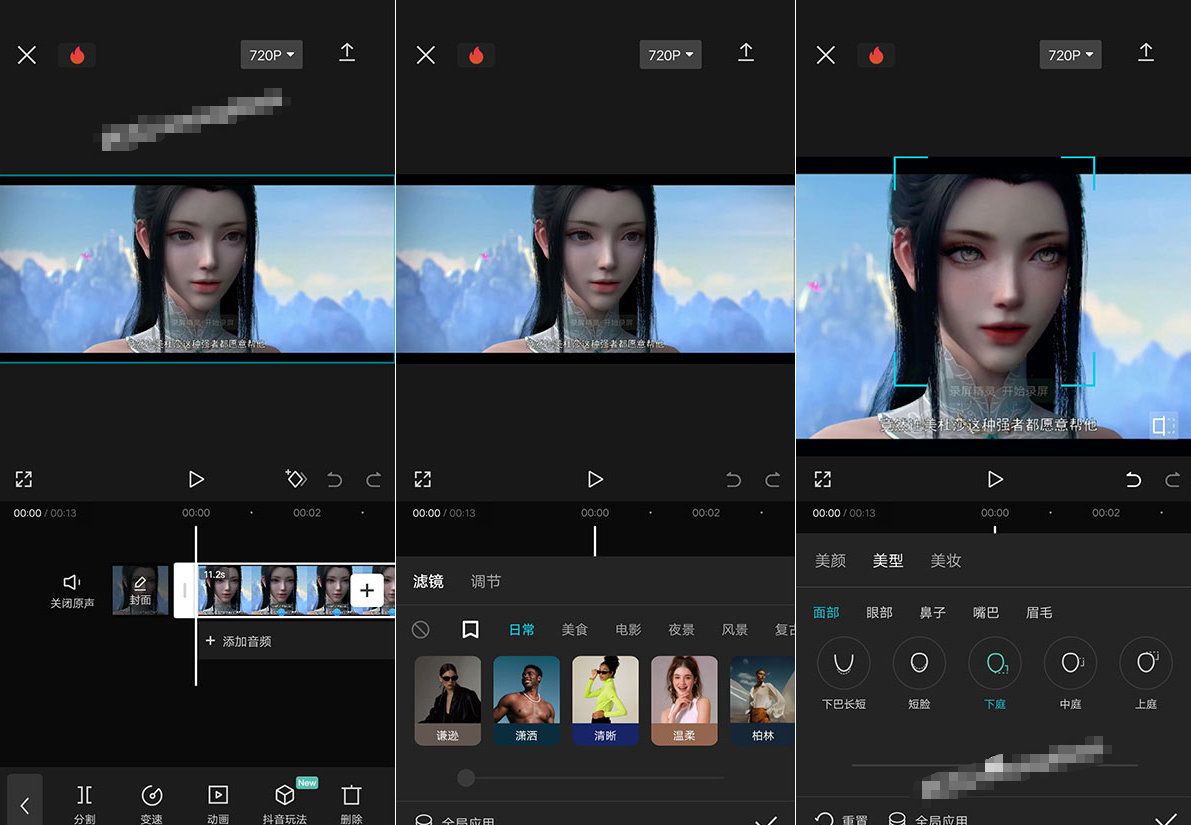Choose the 短脸 short face icon

[x=919, y=663]
